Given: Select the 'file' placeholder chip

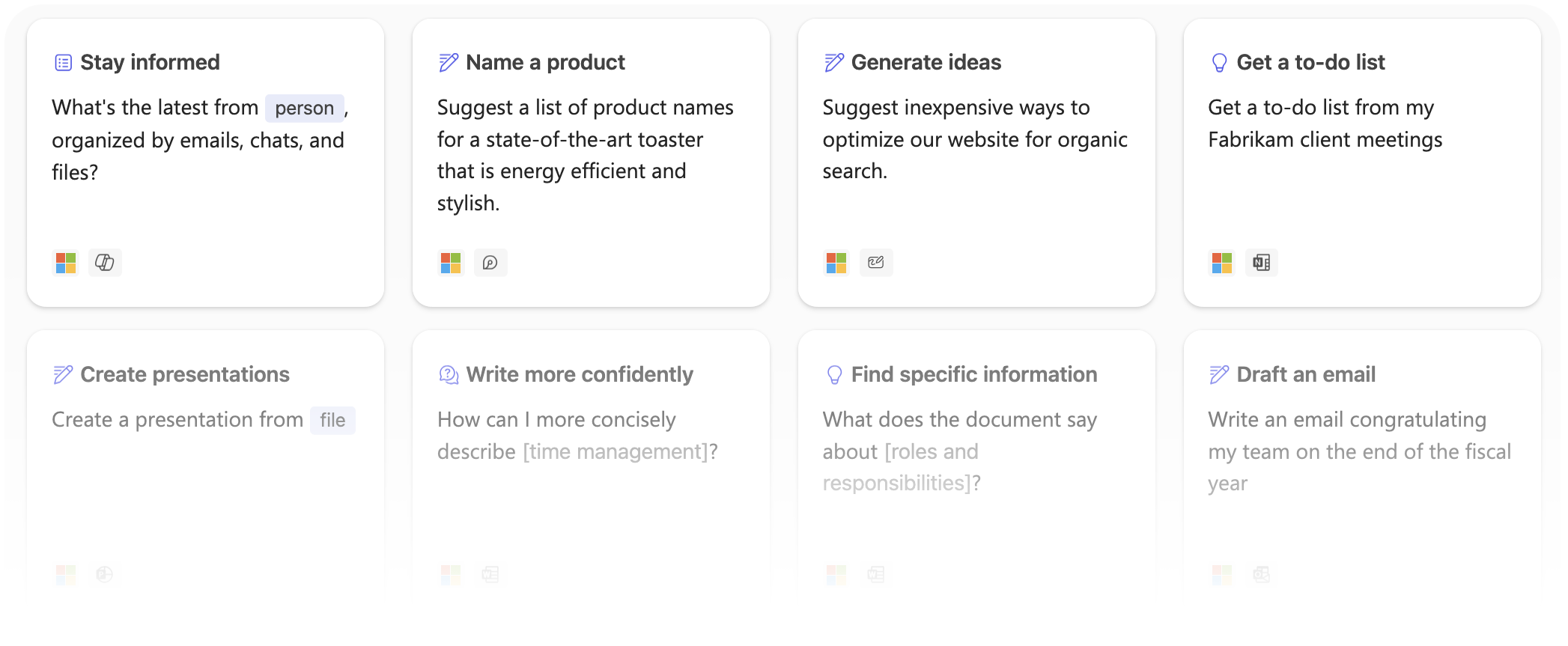Looking at the screenshot, I should point(332,420).
